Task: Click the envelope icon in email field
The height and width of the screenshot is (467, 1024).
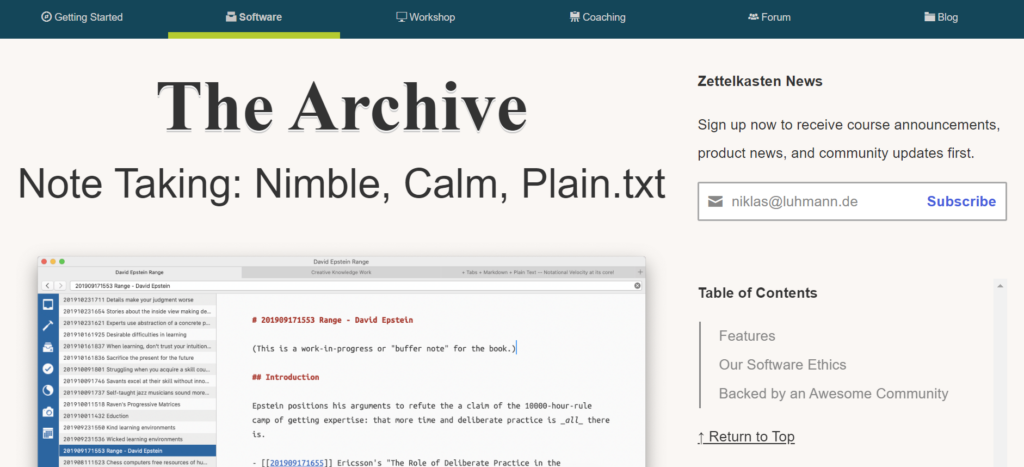Action: tap(715, 201)
